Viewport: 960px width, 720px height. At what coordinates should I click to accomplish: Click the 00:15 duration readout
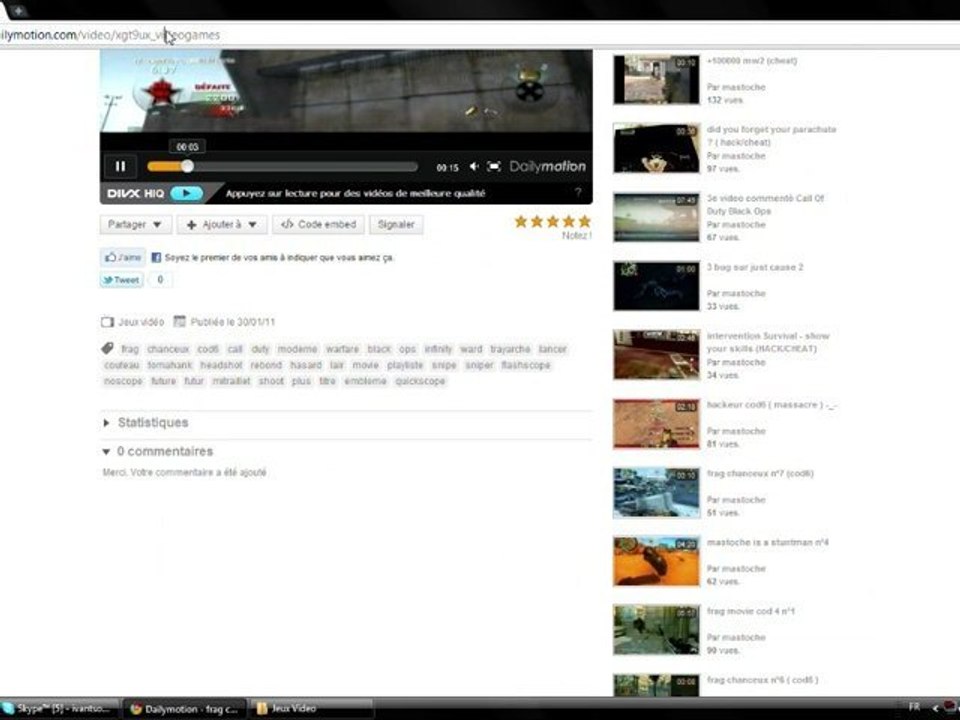coord(448,167)
